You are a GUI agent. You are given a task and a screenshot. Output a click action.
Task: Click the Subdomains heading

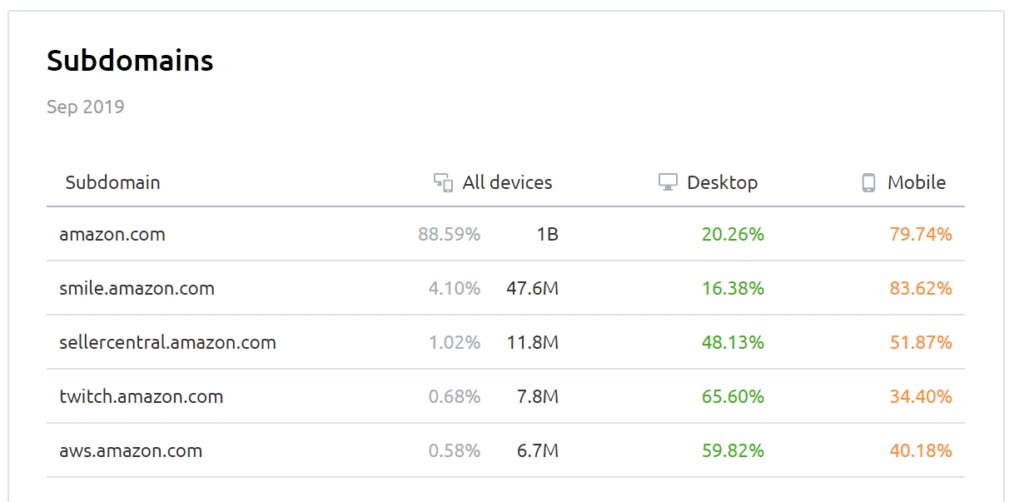click(x=130, y=61)
